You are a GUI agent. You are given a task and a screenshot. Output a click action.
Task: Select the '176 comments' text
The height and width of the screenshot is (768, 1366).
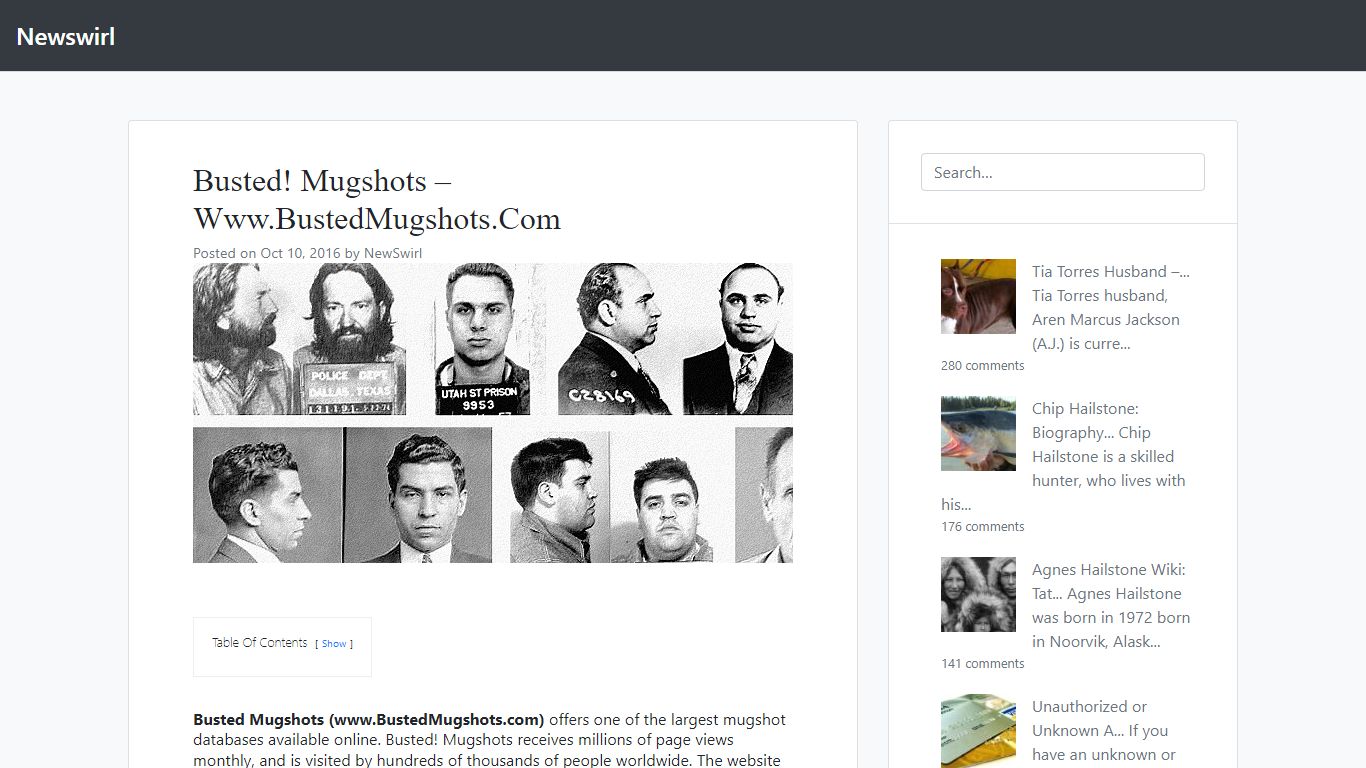coord(982,527)
